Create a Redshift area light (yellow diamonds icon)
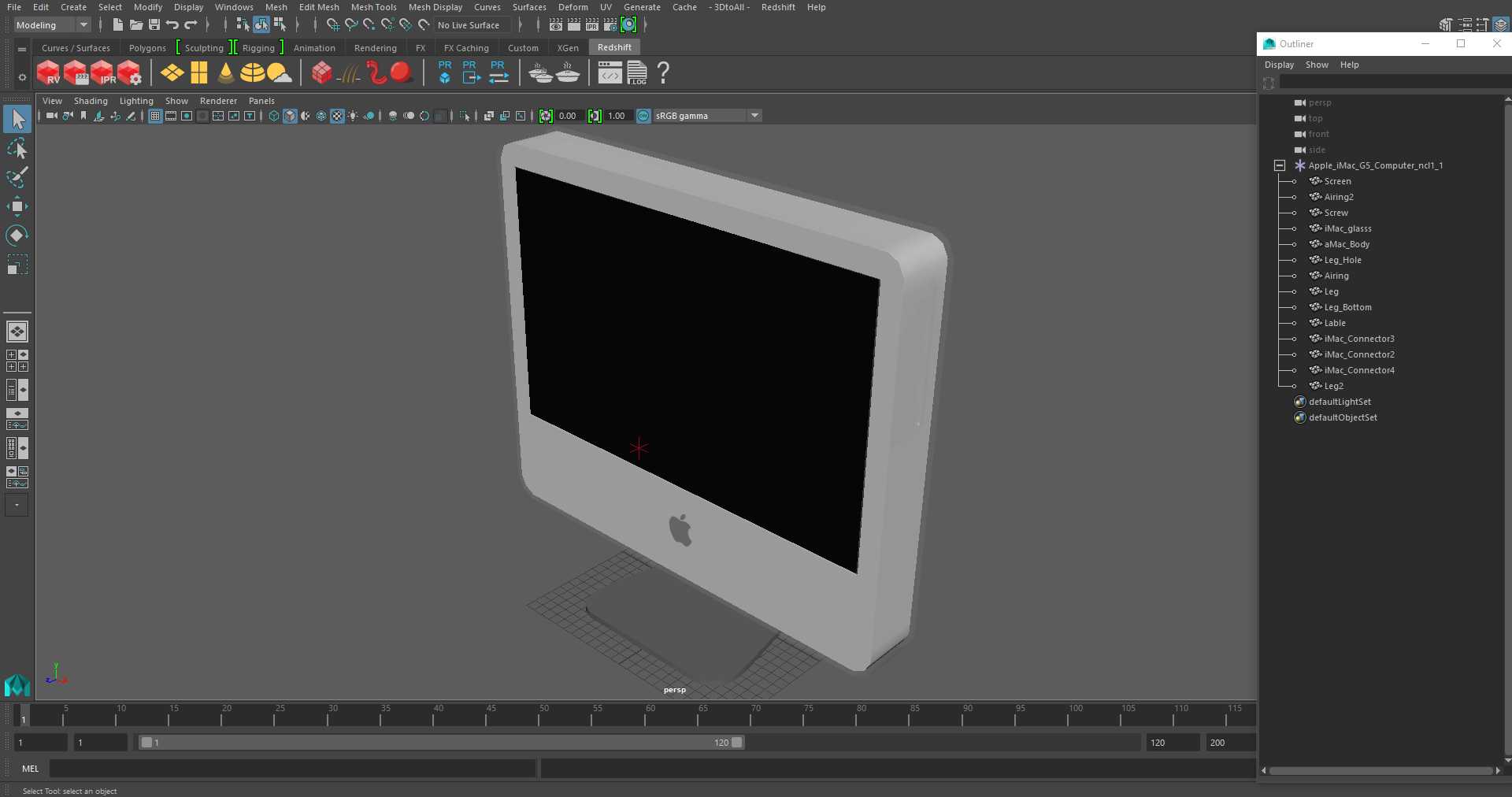The image size is (1512, 797). point(172,73)
